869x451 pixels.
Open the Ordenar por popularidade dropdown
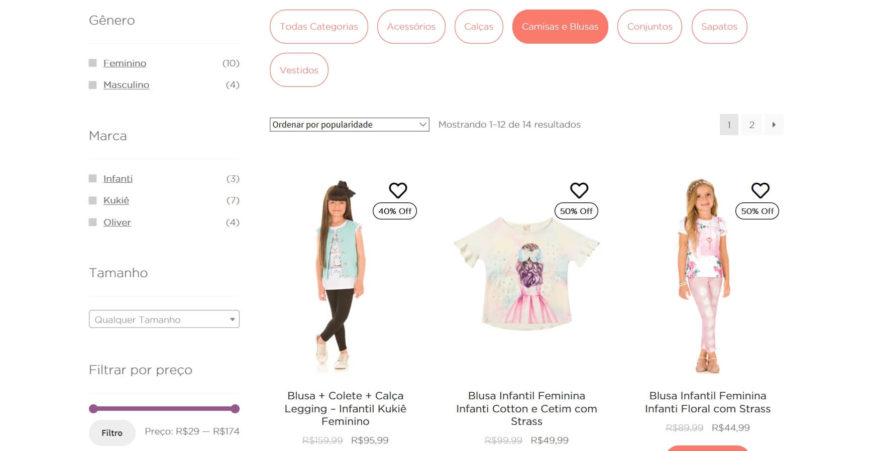coord(349,125)
